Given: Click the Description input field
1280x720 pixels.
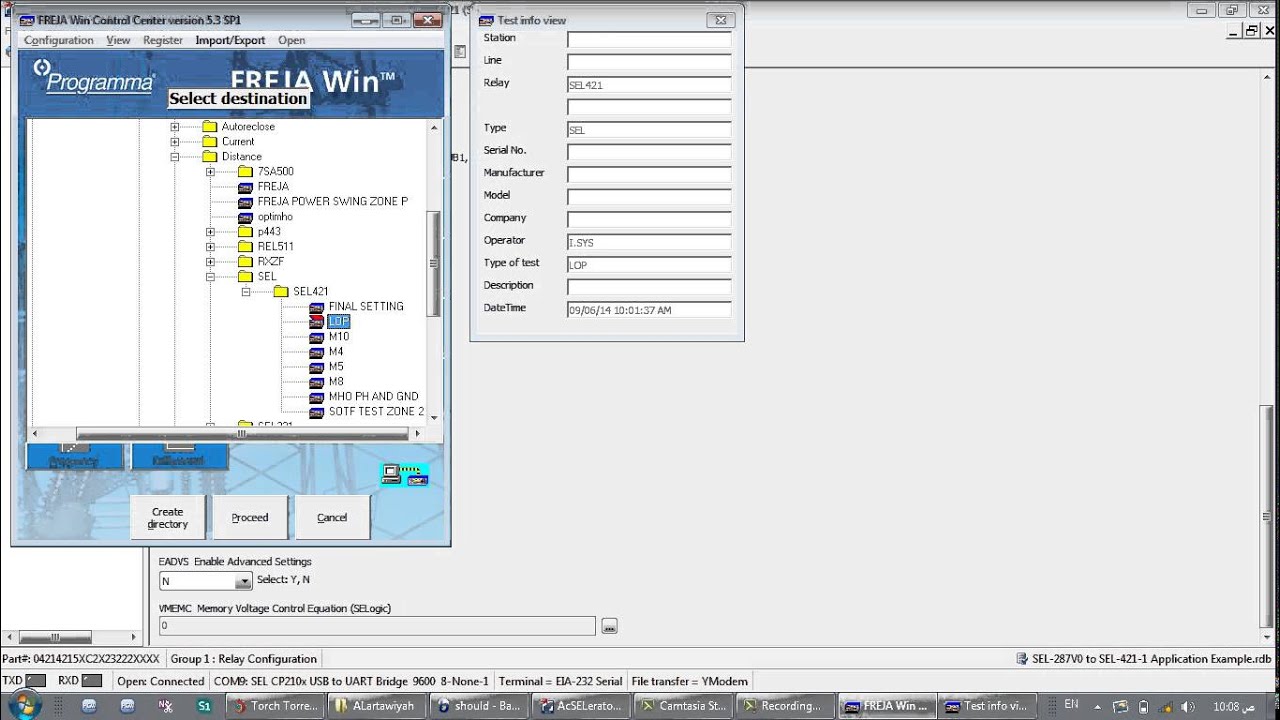Looking at the screenshot, I should click(649, 287).
